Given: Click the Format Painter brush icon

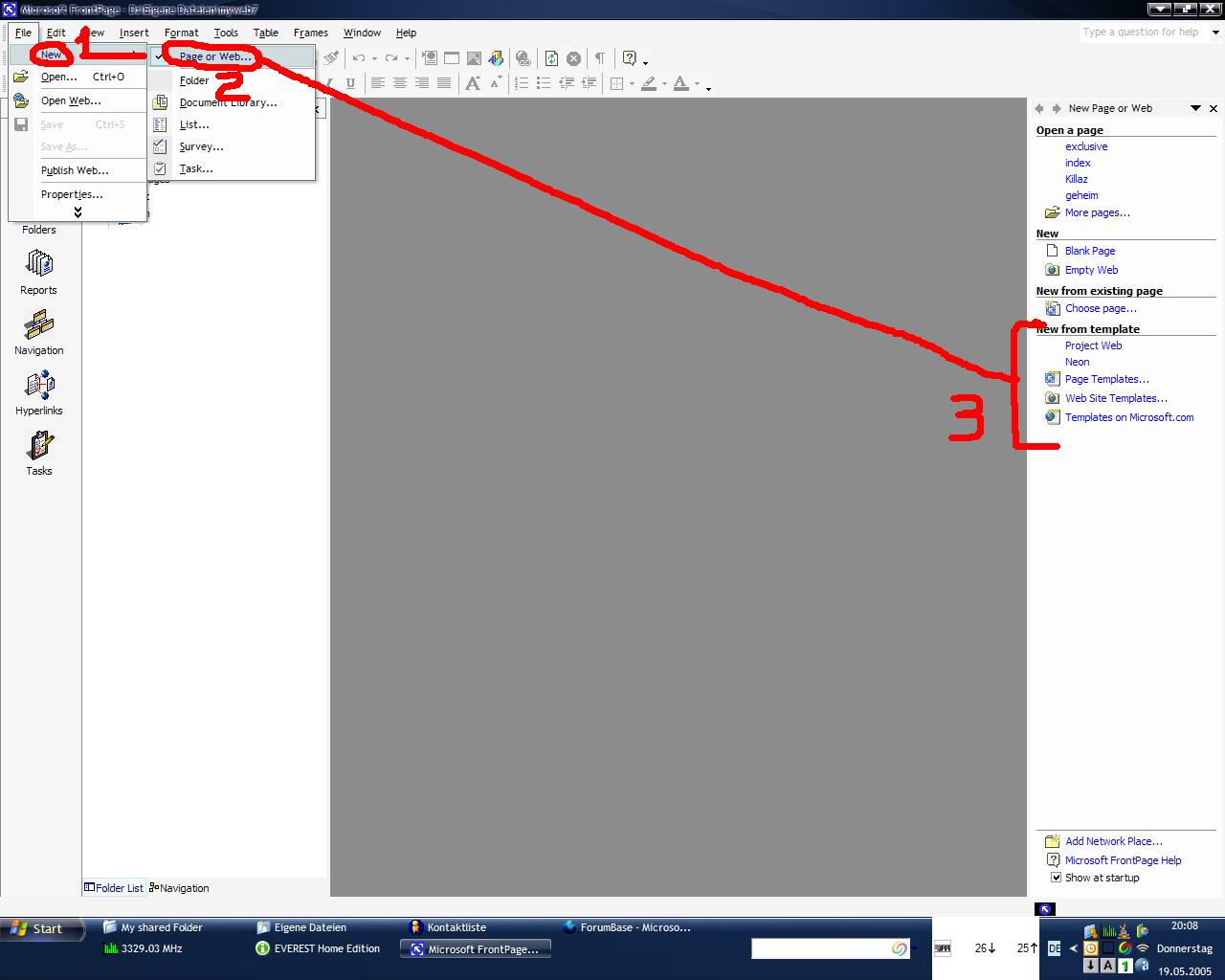Looking at the screenshot, I should point(331,58).
